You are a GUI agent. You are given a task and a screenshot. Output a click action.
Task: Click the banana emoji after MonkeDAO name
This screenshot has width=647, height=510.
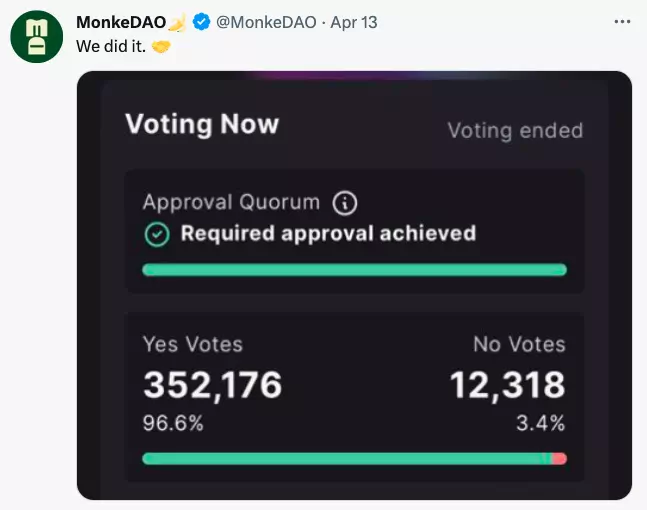click(178, 22)
